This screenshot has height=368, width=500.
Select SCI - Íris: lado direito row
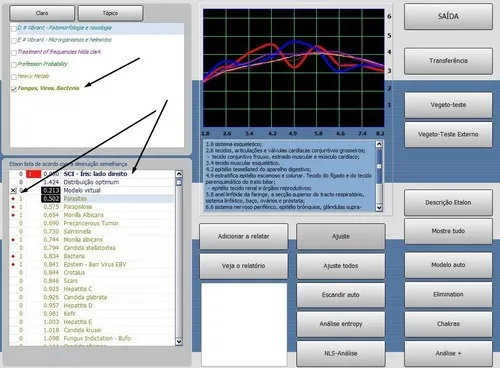pyautogui.click(x=92, y=174)
